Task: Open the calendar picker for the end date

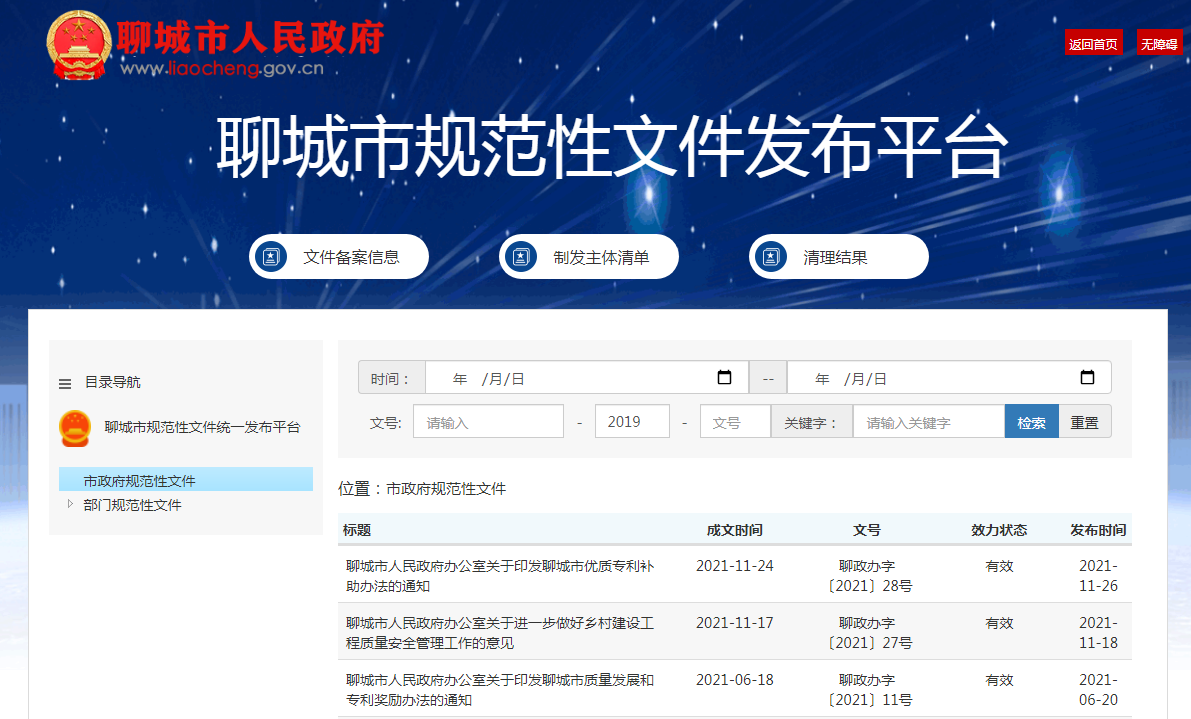Action: click(1089, 377)
